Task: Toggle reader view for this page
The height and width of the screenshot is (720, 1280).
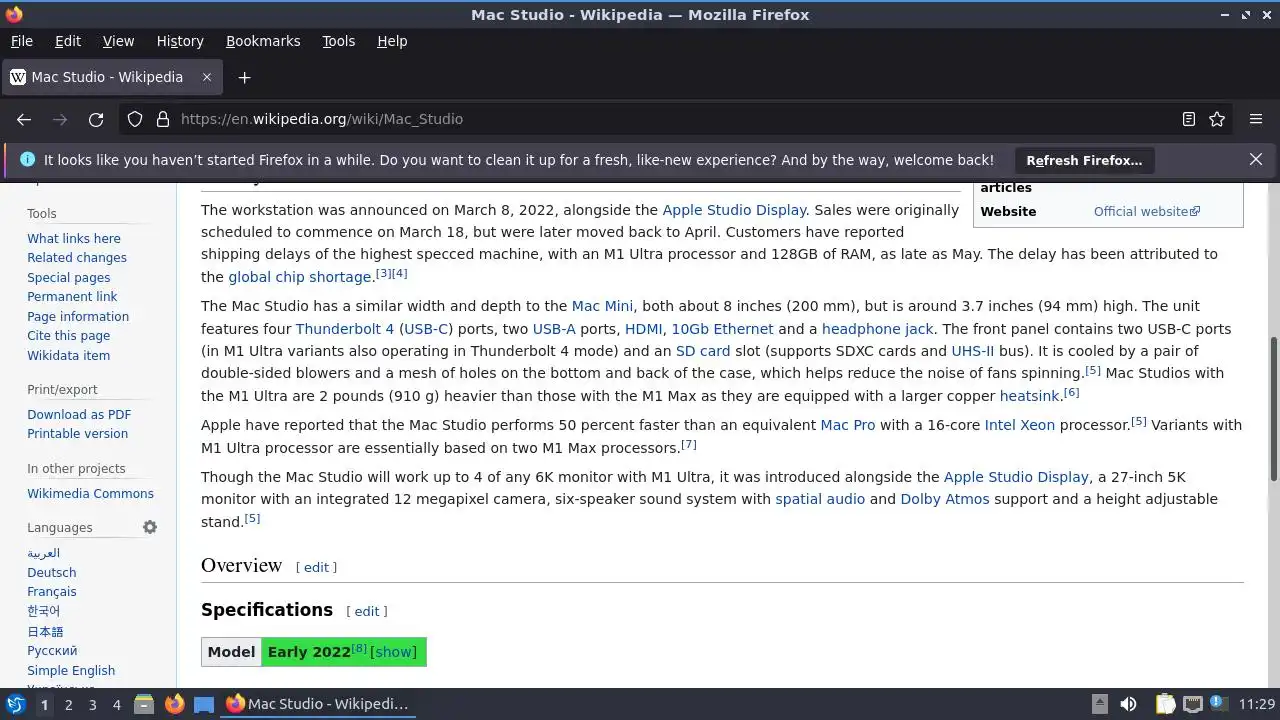Action: 1189,119
